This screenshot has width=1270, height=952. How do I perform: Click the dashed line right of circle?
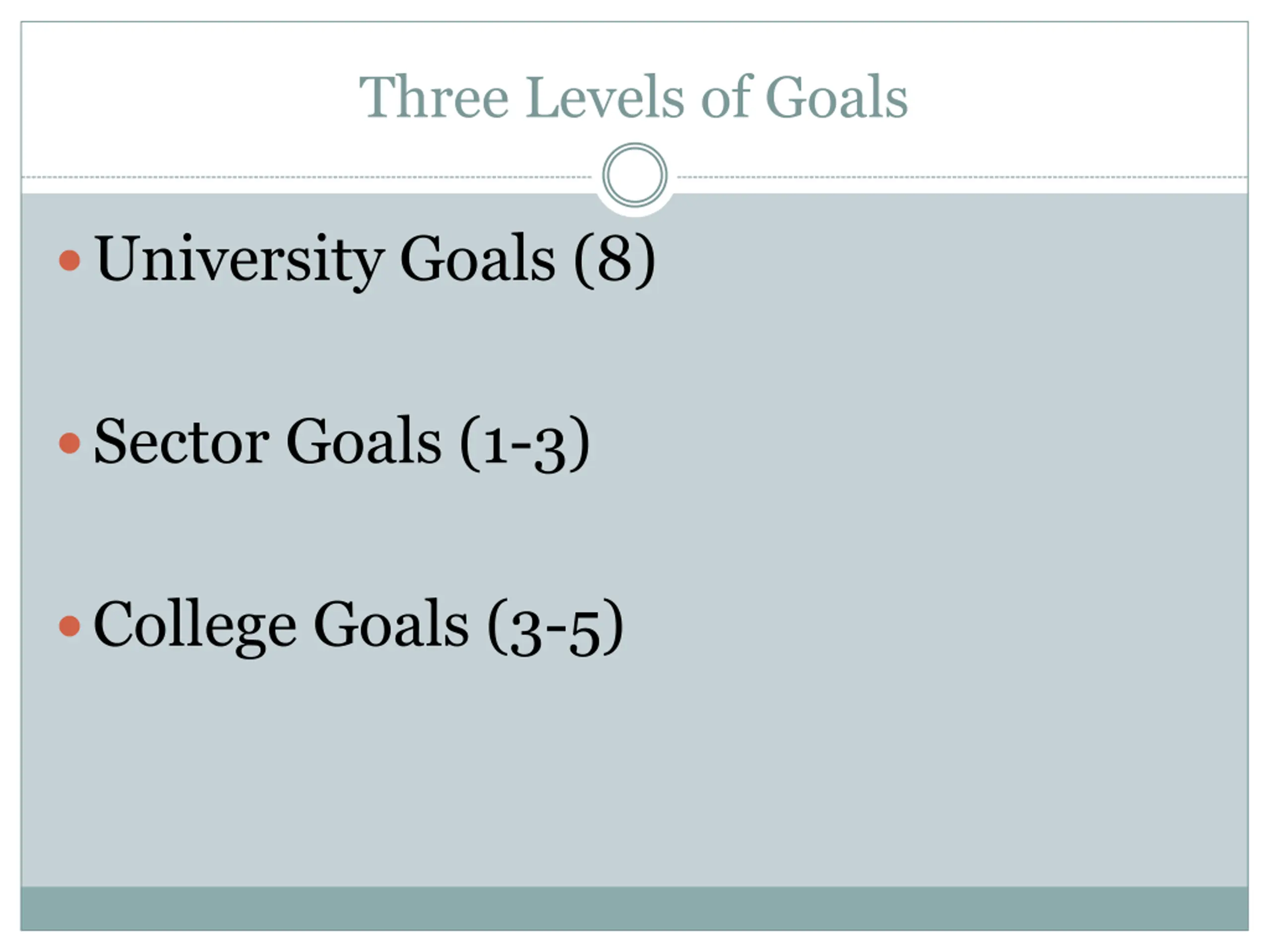tap(962, 178)
